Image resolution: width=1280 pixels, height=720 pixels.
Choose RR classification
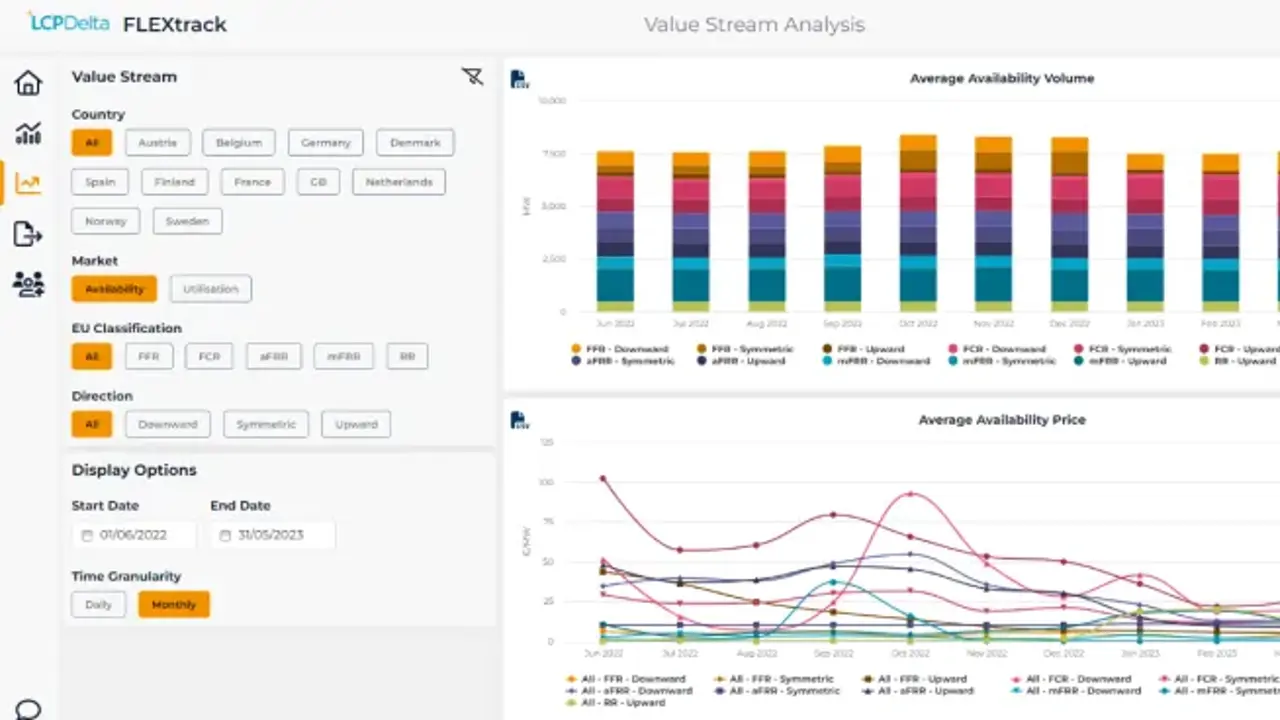407,356
